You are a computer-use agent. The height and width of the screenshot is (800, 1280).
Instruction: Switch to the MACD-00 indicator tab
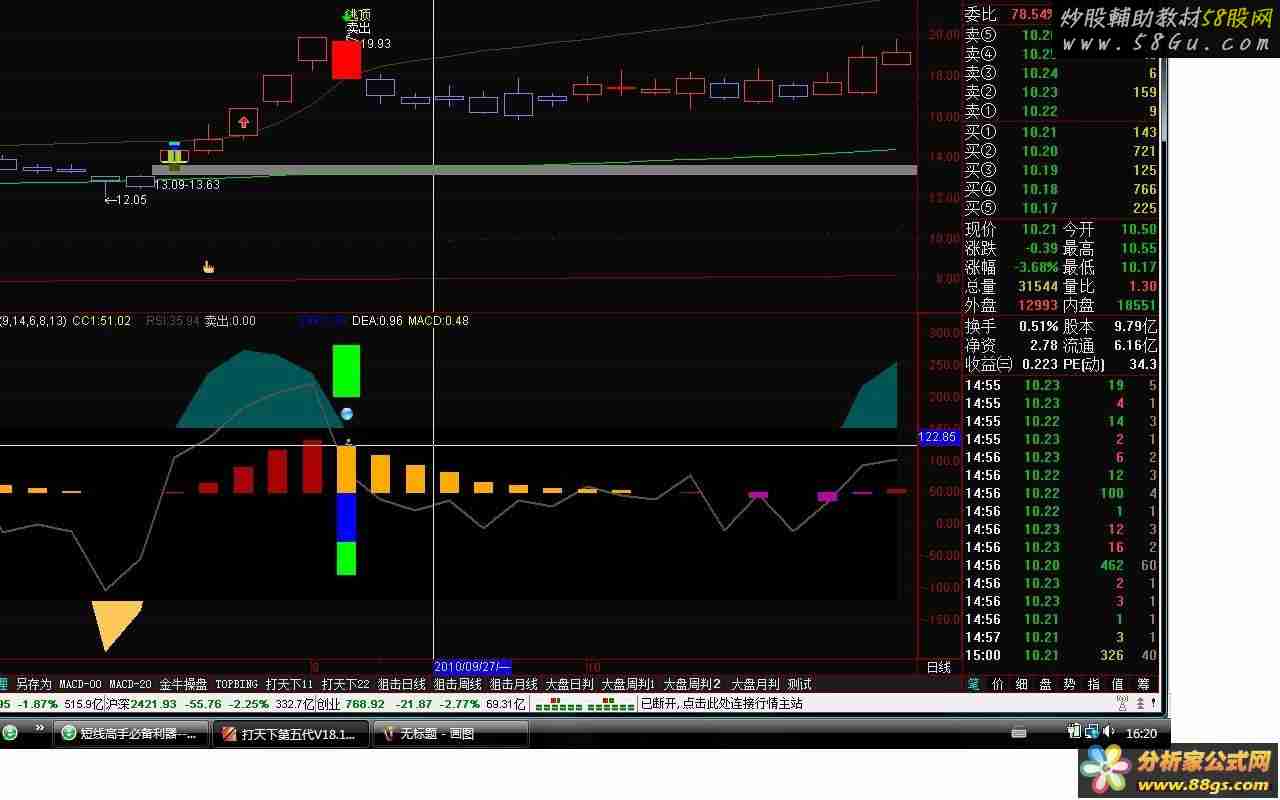[80, 684]
